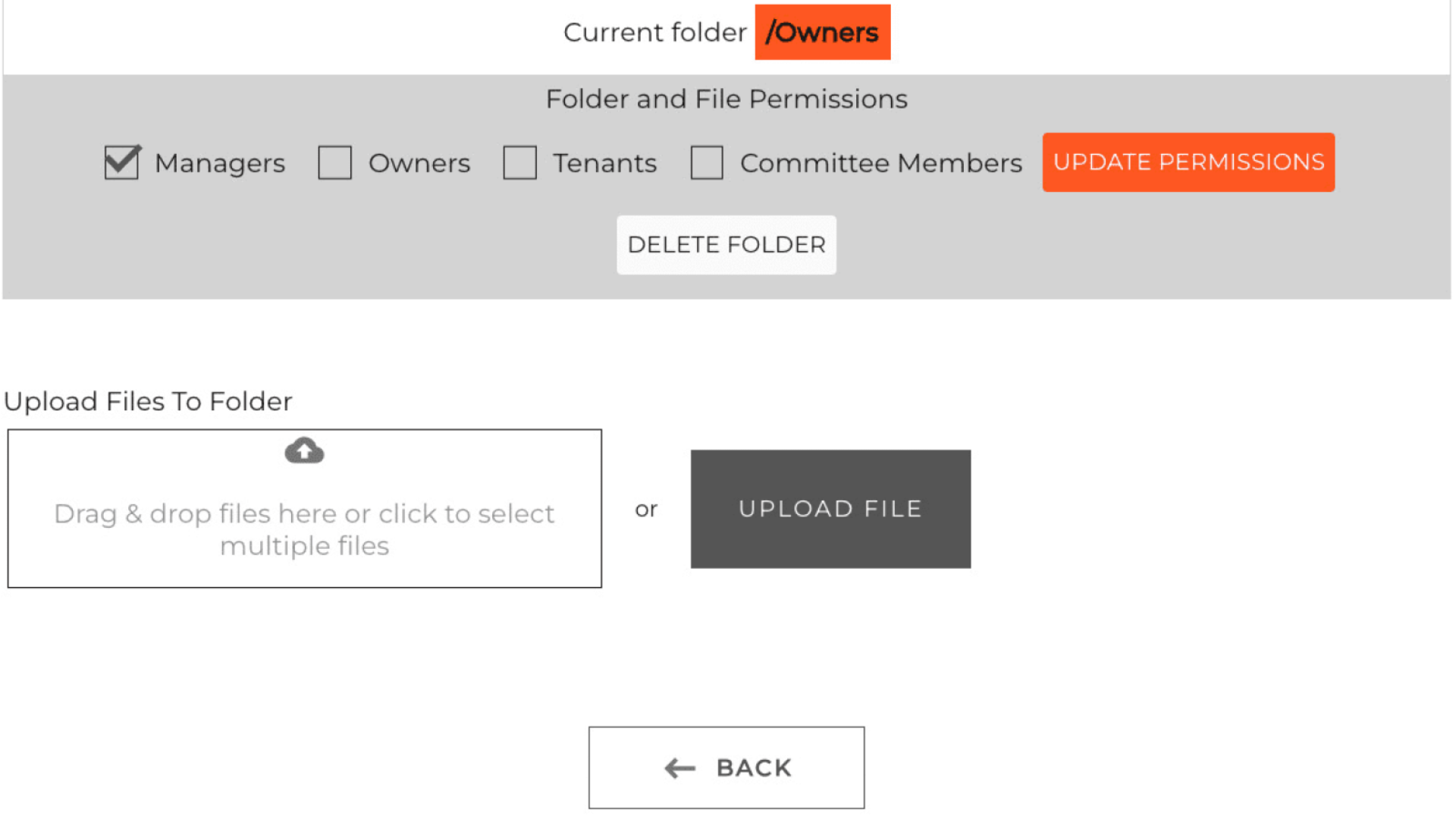Click the orange /Owners folder badge

[x=822, y=33]
